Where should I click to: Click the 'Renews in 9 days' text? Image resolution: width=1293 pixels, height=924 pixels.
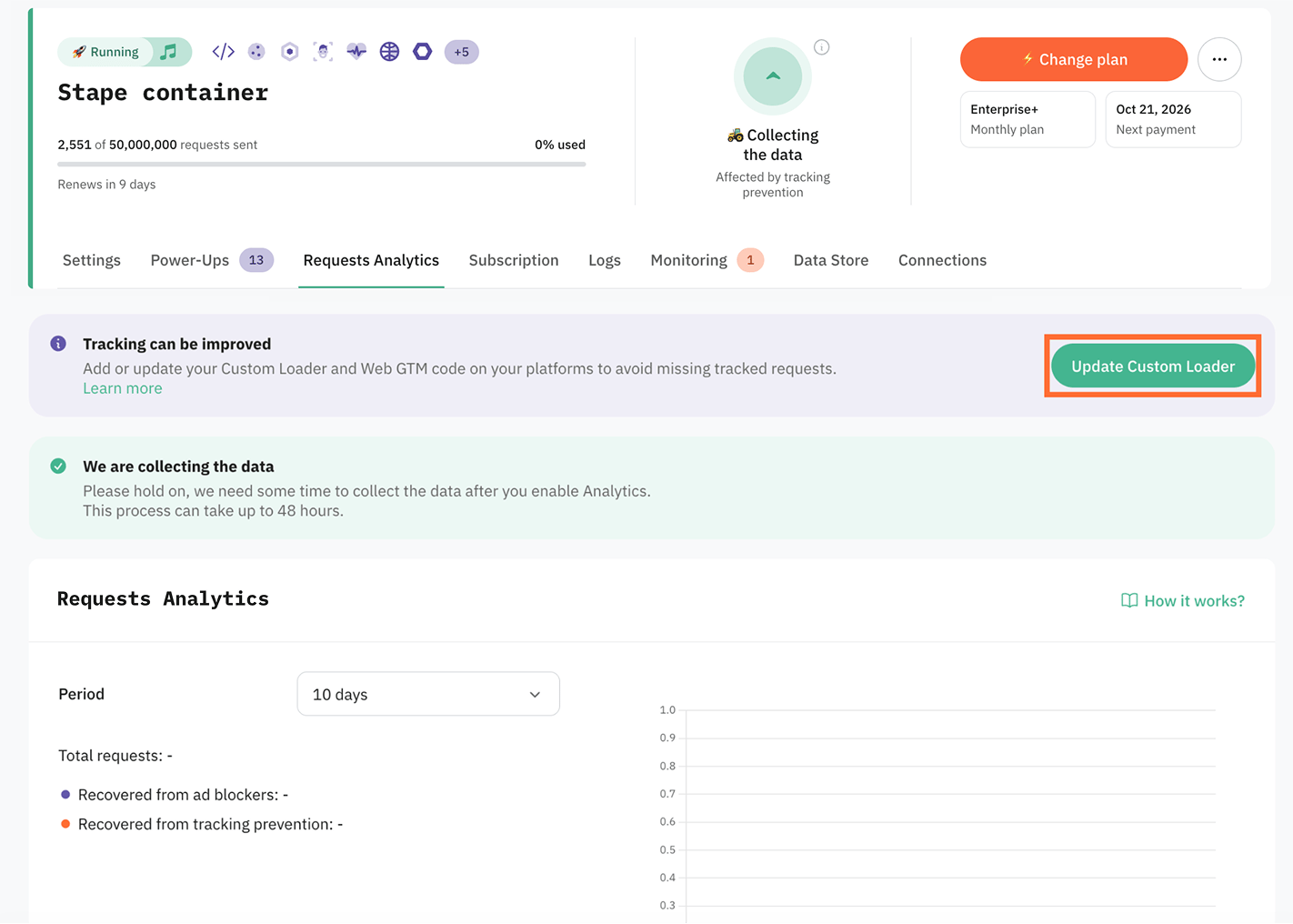coord(106,185)
